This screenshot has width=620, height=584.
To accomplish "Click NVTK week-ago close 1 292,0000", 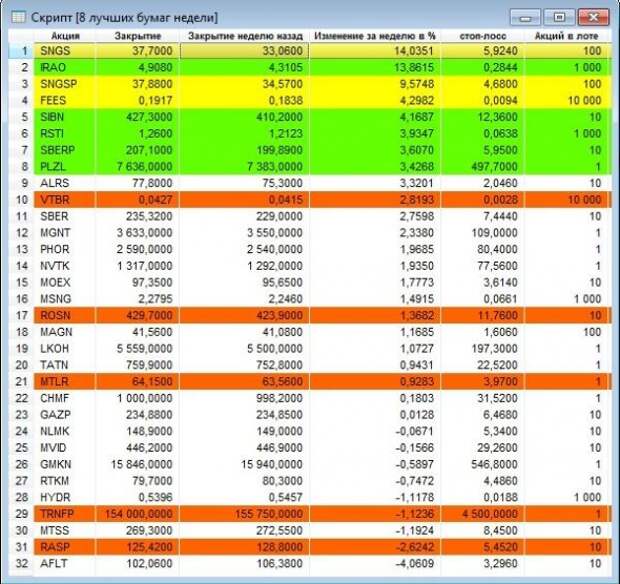I will (x=275, y=266).
